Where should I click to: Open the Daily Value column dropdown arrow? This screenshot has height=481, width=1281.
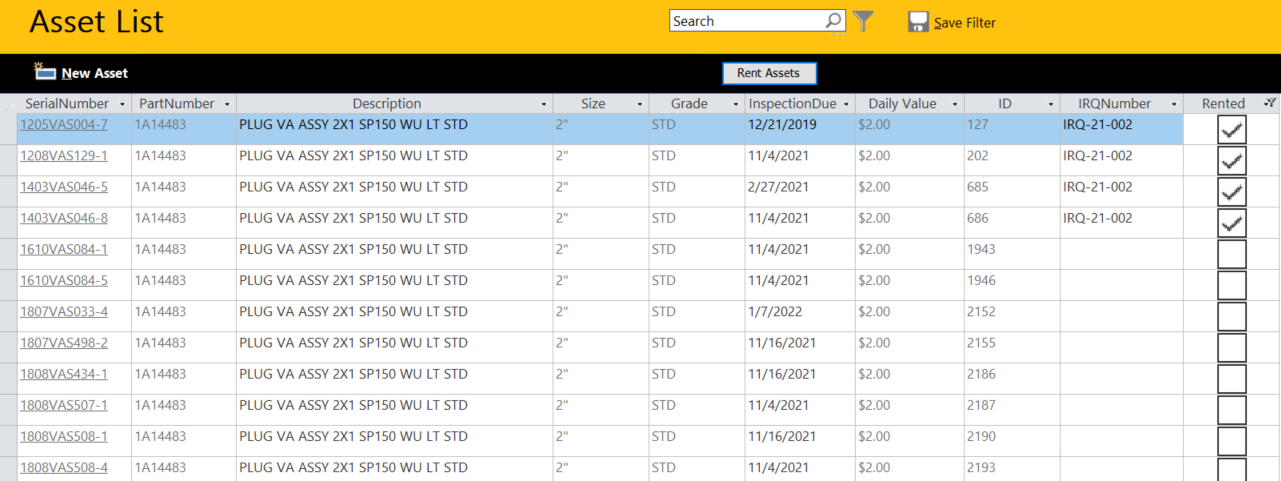(955, 104)
